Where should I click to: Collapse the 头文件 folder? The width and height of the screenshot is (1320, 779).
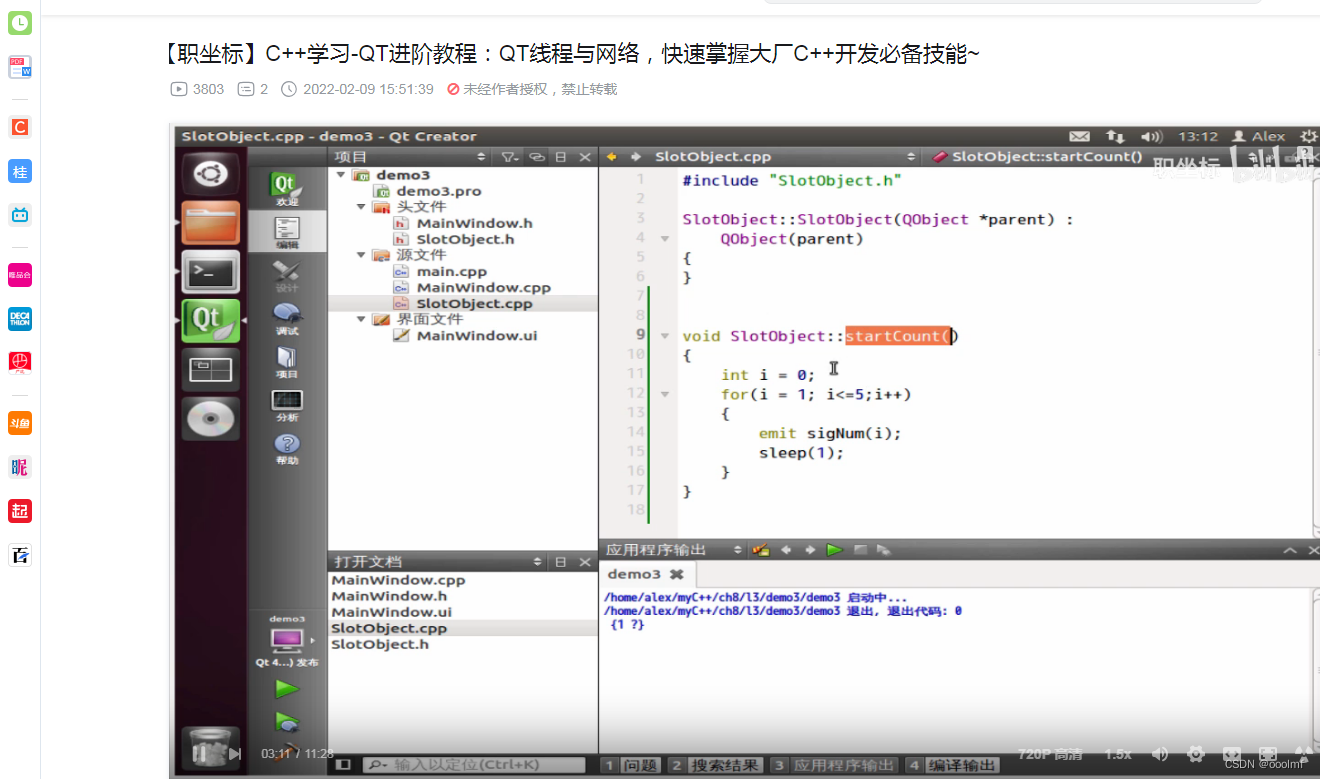tap(361, 207)
